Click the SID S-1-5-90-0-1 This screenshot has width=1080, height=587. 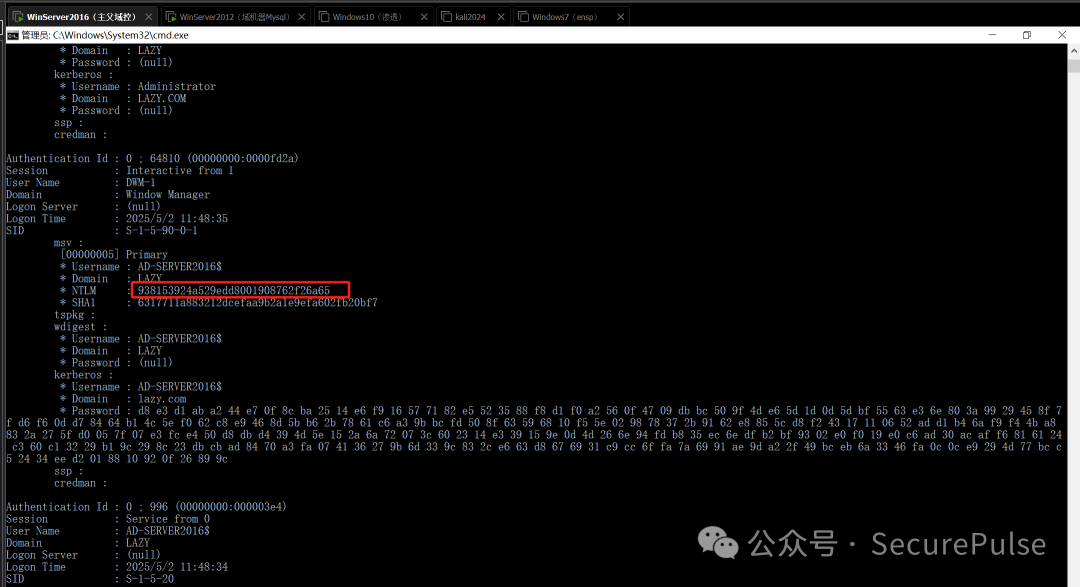pos(162,230)
